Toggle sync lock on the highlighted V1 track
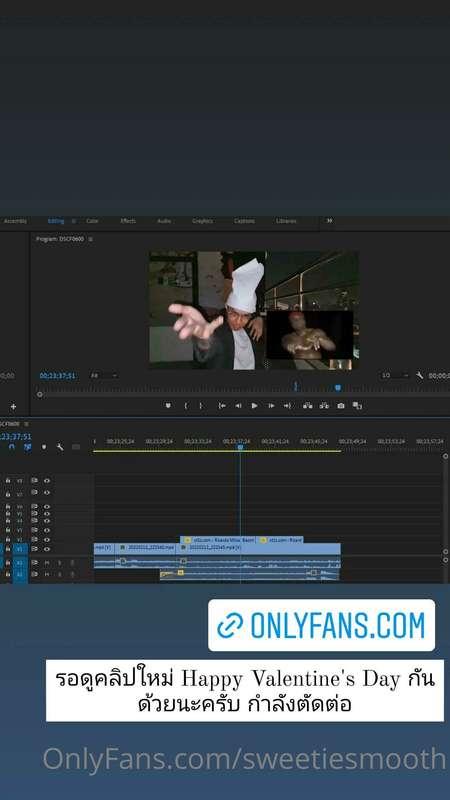 coord(34,549)
